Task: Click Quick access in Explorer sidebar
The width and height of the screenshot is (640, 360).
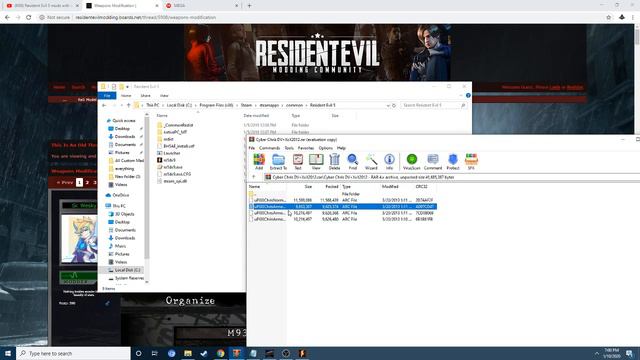Action: coord(123,120)
